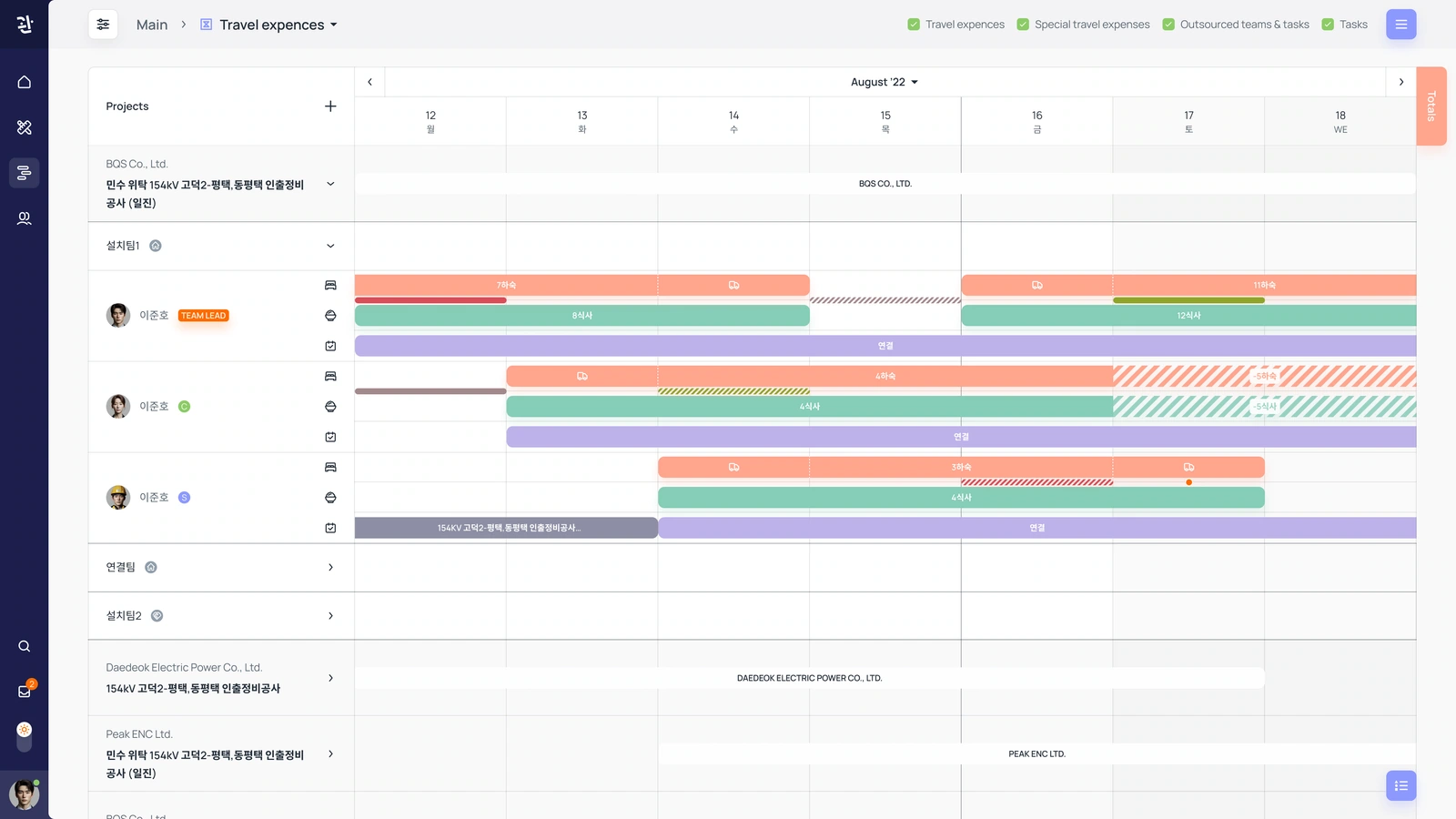Click the red progress bar under 7하숙
The height and width of the screenshot is (819, 1456).
click(x=430, y=300)
